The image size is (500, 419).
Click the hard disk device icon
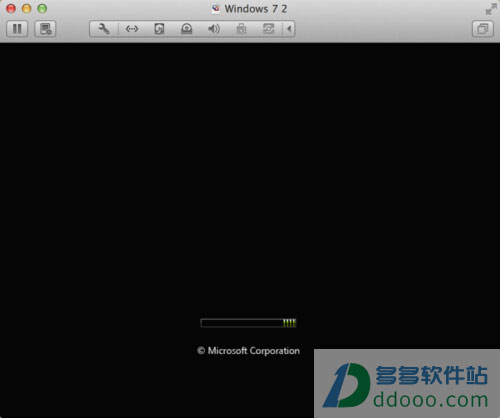[159, 29]
